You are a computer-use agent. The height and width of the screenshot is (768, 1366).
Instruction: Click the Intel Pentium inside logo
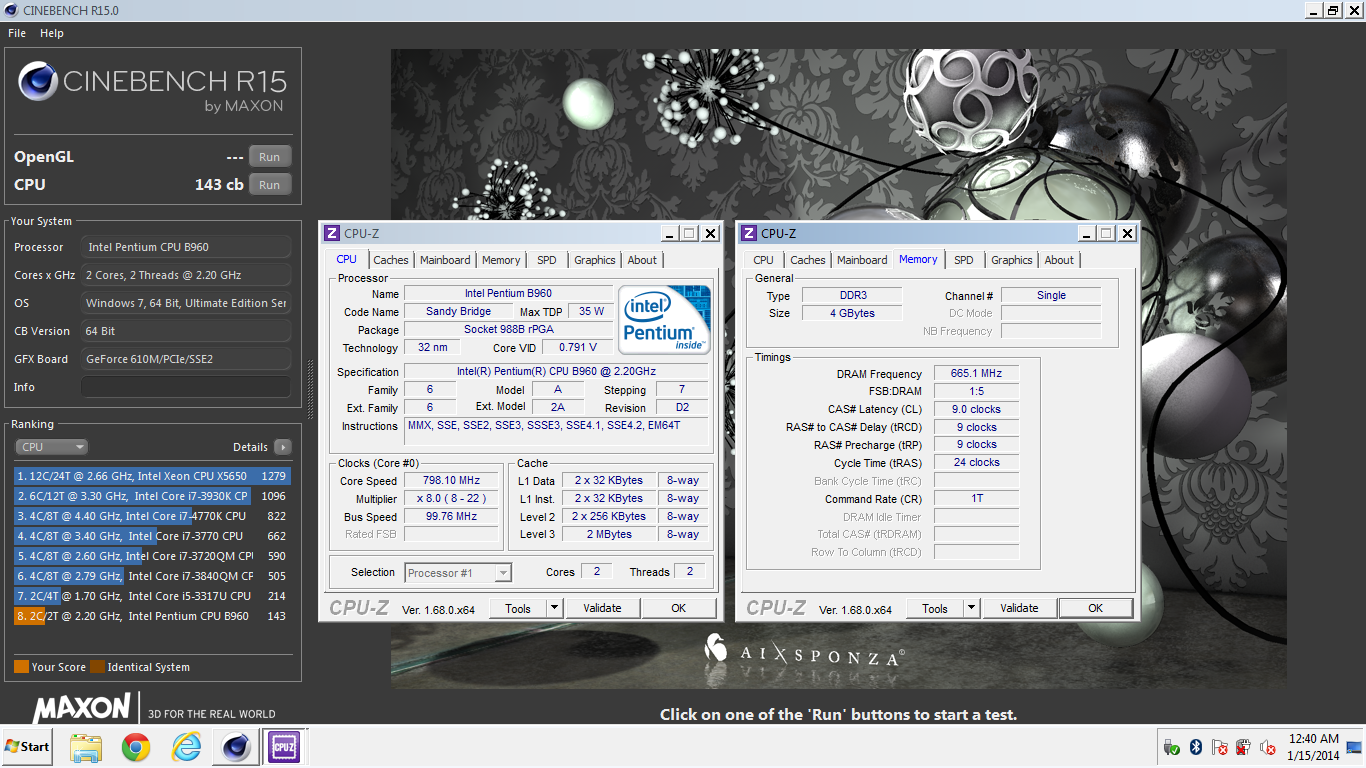664,319
